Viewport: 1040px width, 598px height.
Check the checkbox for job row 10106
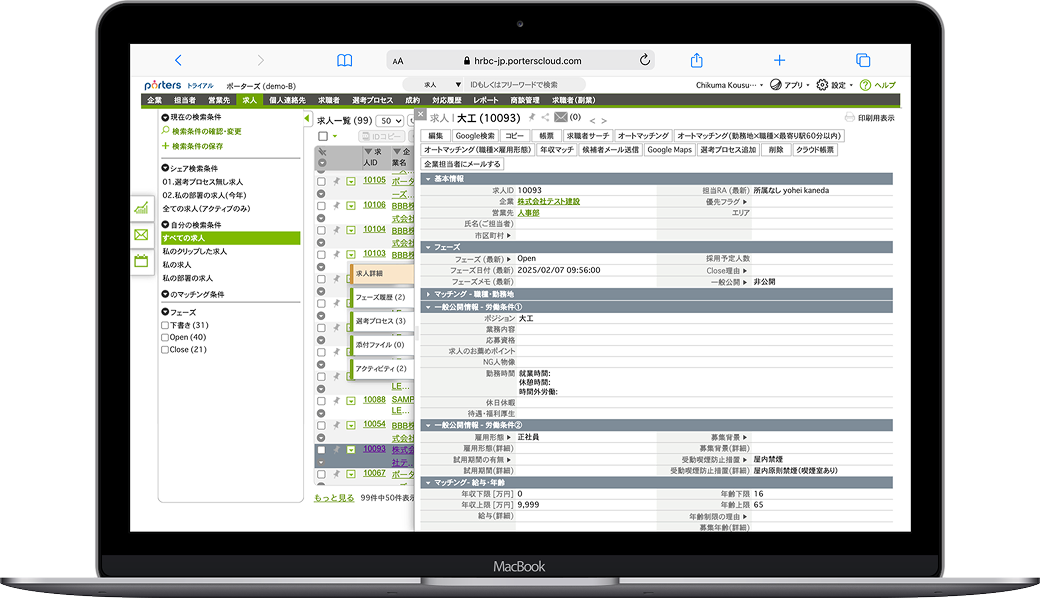[x=321, y=206]
